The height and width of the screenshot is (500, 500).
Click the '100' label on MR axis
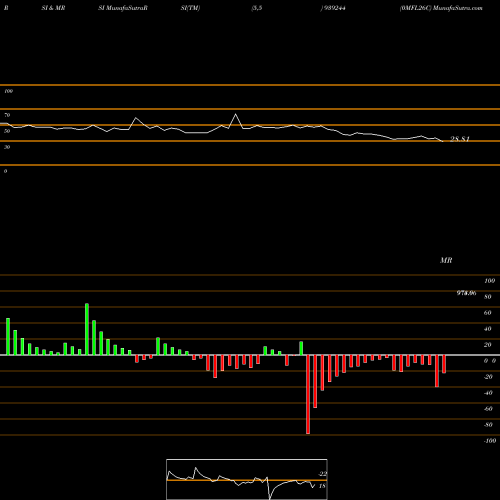coord(490,281)
